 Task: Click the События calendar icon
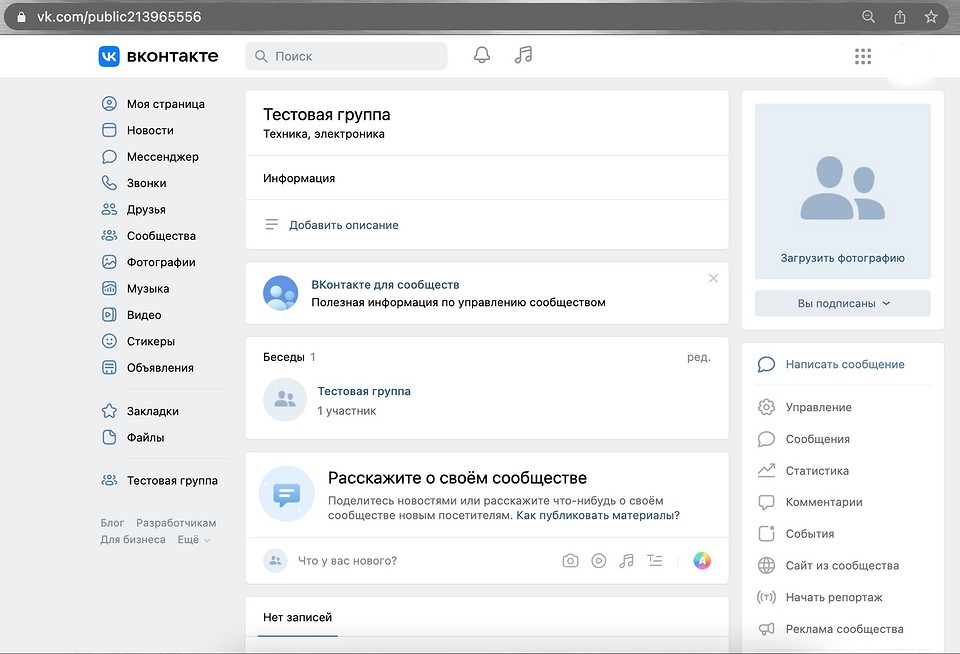pyautogui.click(x=766, y=533)
